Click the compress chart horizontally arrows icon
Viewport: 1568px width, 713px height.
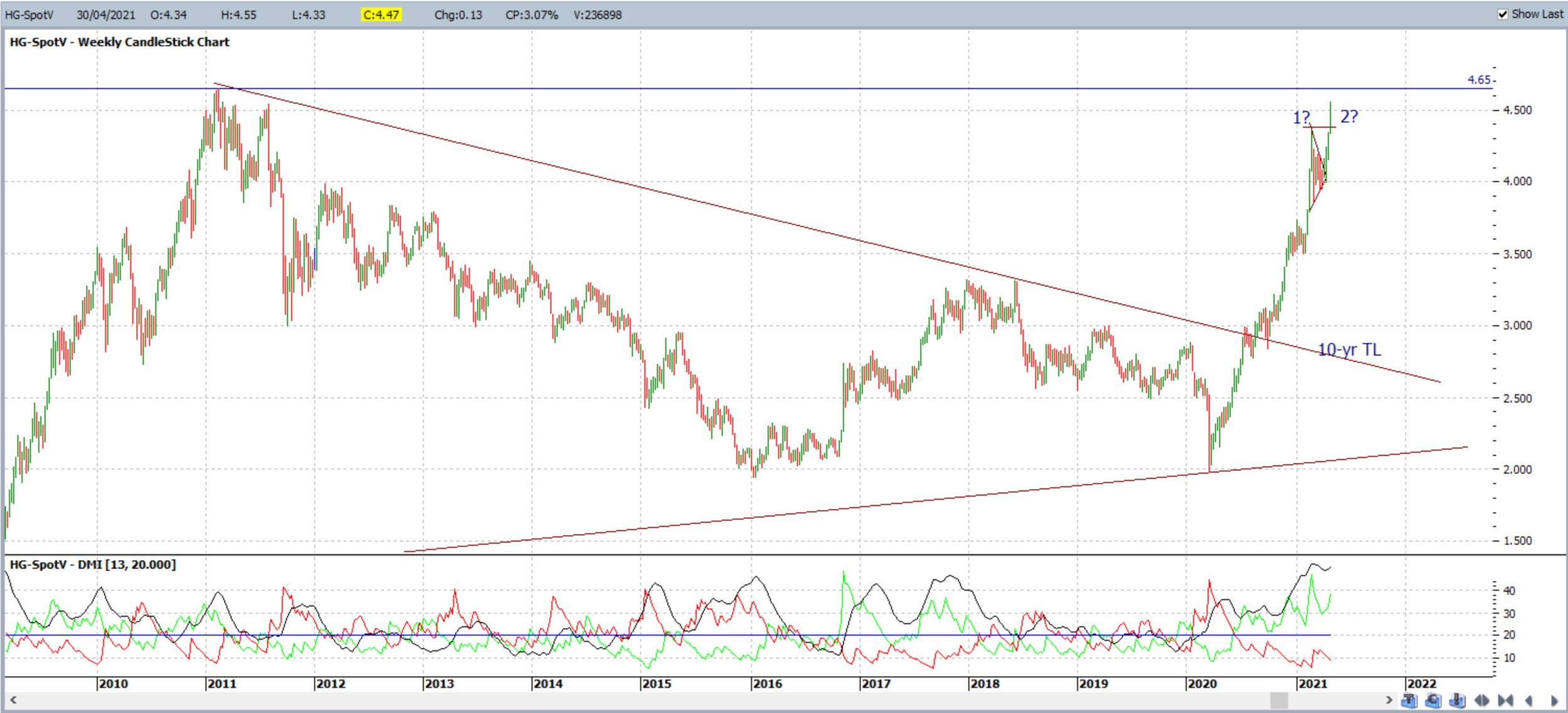click(1505, 700)
